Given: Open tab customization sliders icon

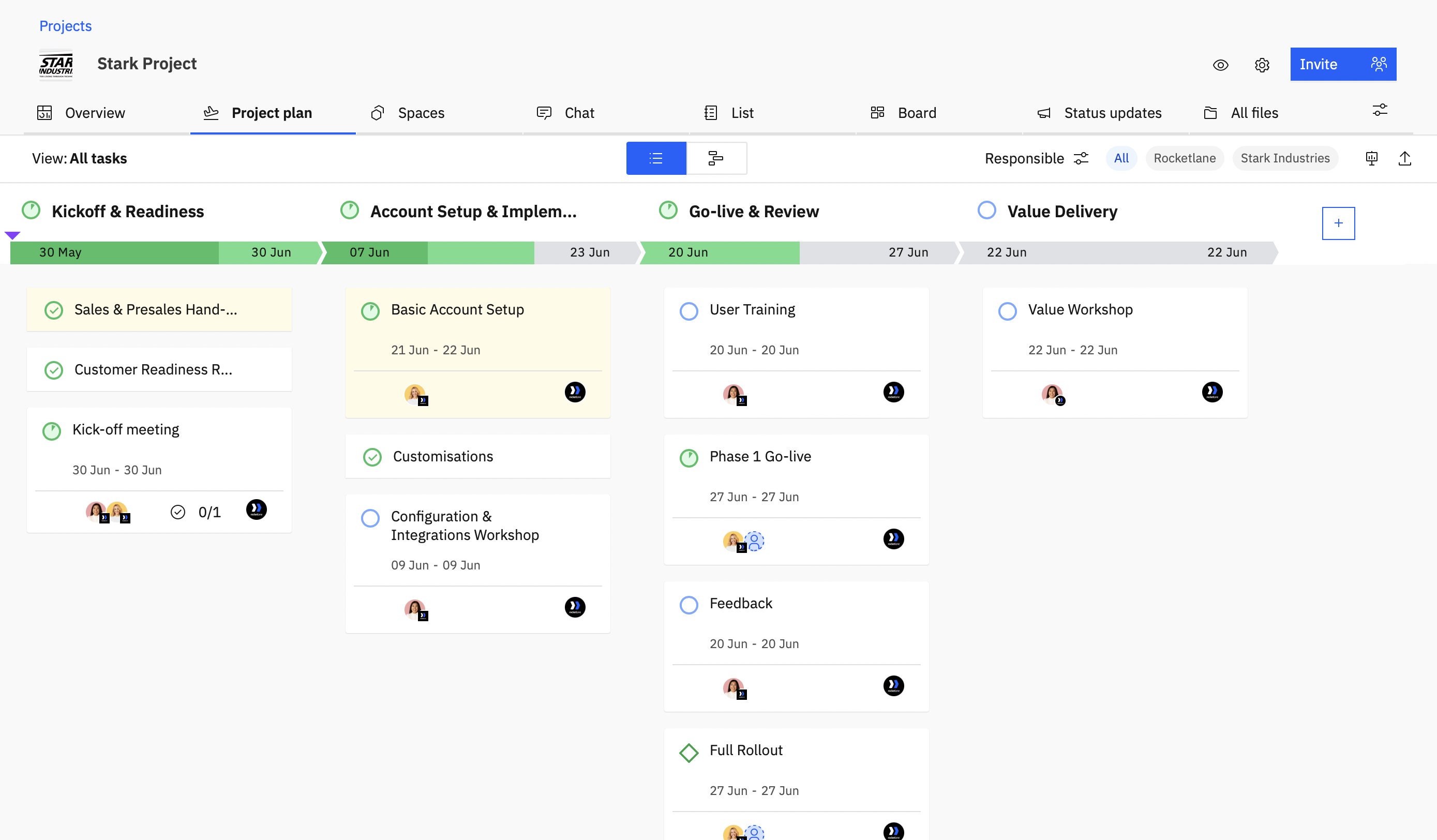Looking at the screenshot, I should pyautogui.click(x=1380, y=110).
